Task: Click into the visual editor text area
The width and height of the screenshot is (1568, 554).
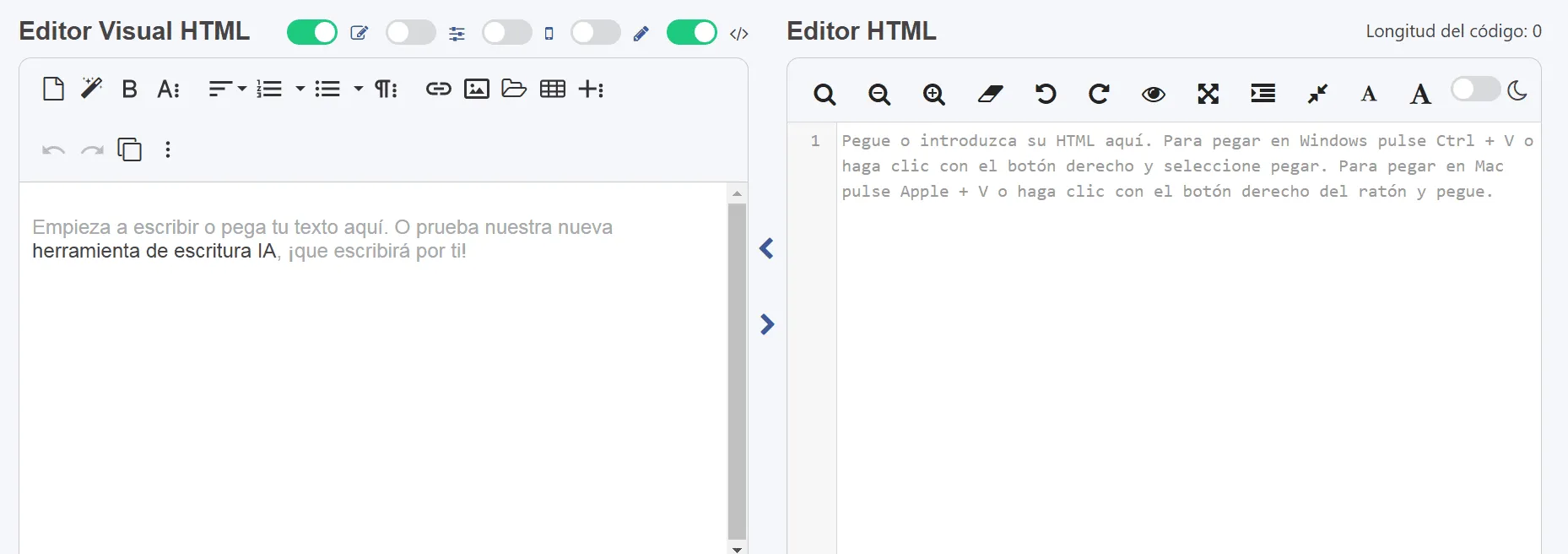Action: point(373,368)
